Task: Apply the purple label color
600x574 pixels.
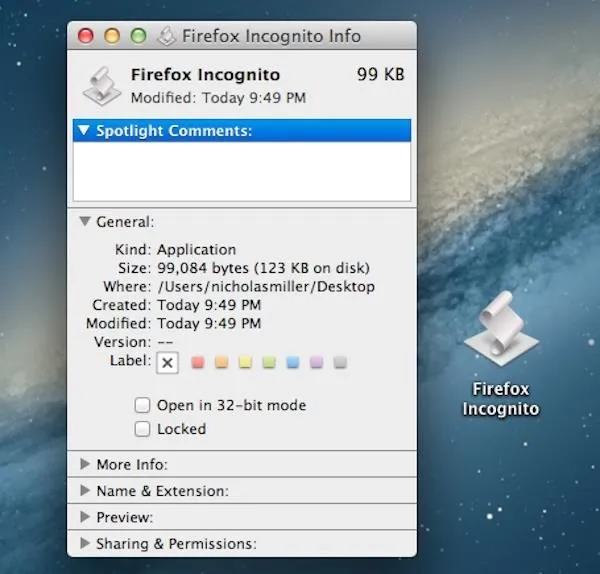Action: (316, 362)
